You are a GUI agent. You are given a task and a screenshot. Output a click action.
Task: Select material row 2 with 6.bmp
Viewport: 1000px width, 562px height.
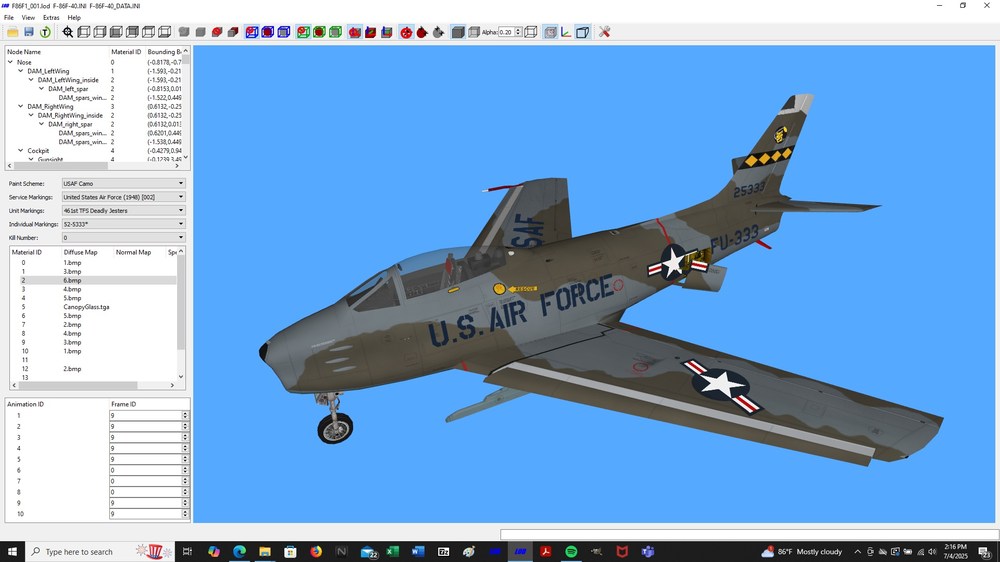click(94, 280)
